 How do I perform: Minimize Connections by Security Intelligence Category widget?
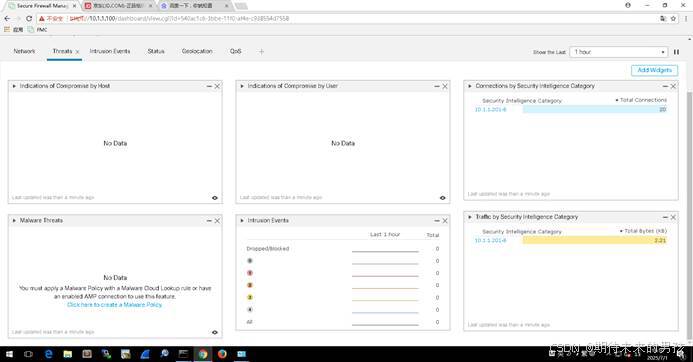coord(665,86)
